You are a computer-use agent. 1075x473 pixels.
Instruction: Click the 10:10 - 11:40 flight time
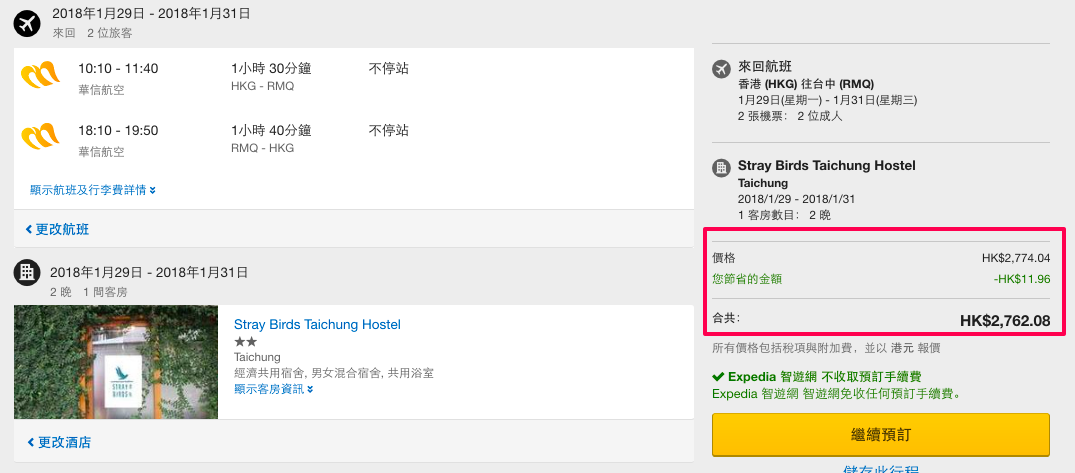[118, 69]
